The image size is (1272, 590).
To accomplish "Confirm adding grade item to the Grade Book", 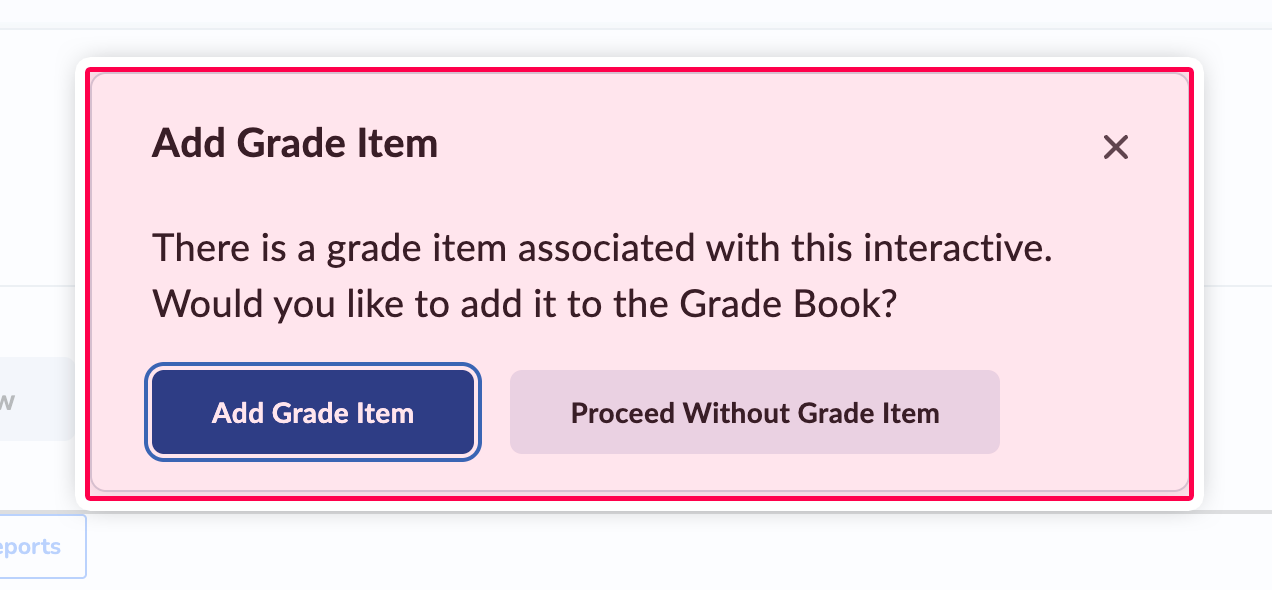I will [313, 413].
